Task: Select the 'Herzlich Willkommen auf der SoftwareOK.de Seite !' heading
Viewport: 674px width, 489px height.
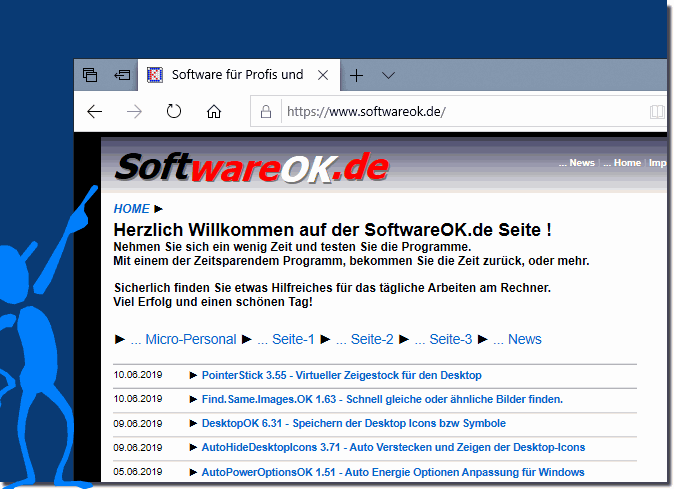Action: pos(332,230)
